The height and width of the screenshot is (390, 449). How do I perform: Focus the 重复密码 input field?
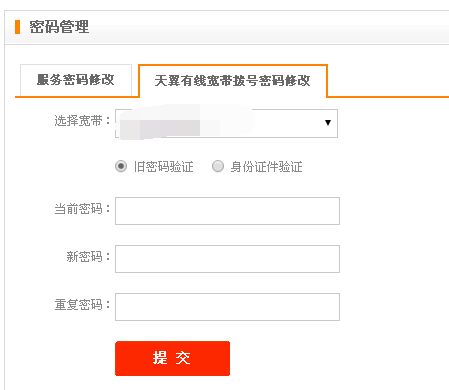(x=227, y=307)
